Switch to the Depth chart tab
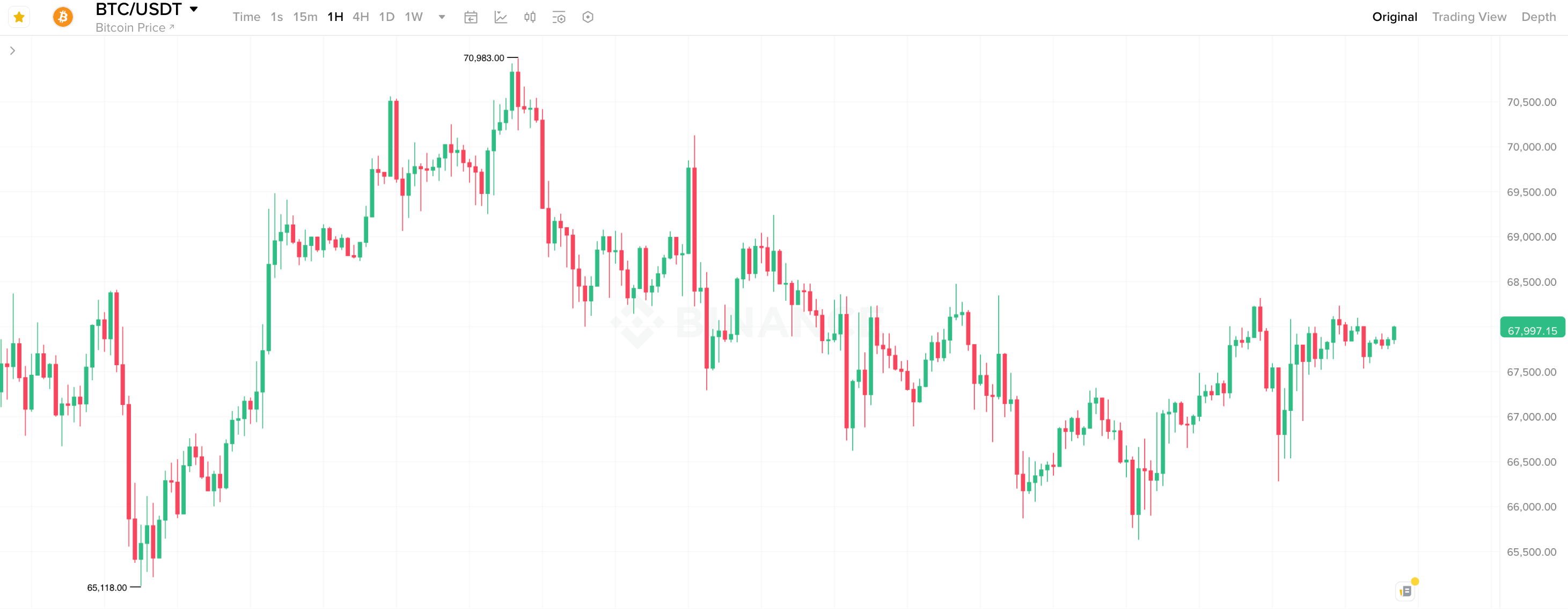 (x=1538, y=17)
